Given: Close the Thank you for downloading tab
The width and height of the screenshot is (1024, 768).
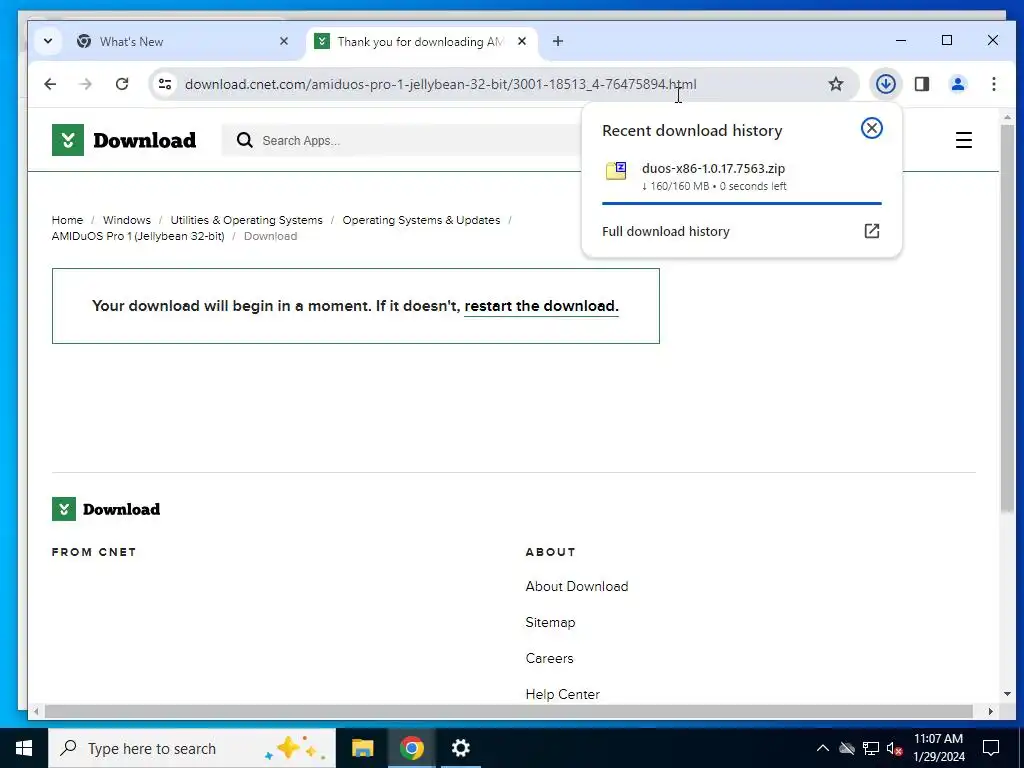Looking at the screenshot, I should pyautogui.click(x=522, y=41).
